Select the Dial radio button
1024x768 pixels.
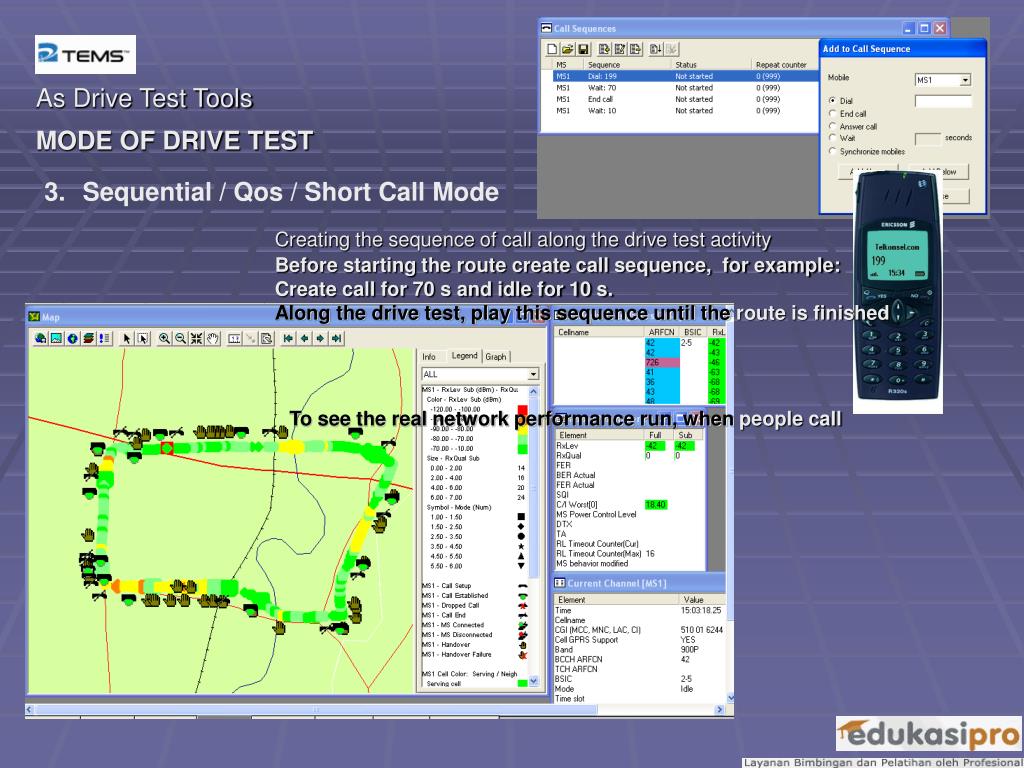[x=833, y=101]
